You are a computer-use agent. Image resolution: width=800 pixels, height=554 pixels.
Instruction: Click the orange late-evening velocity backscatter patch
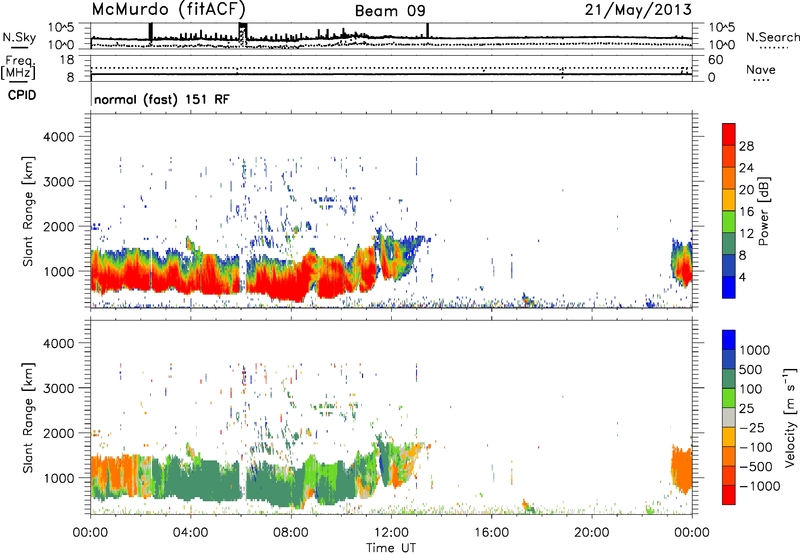pyautogui.click(x=681, y=469)
